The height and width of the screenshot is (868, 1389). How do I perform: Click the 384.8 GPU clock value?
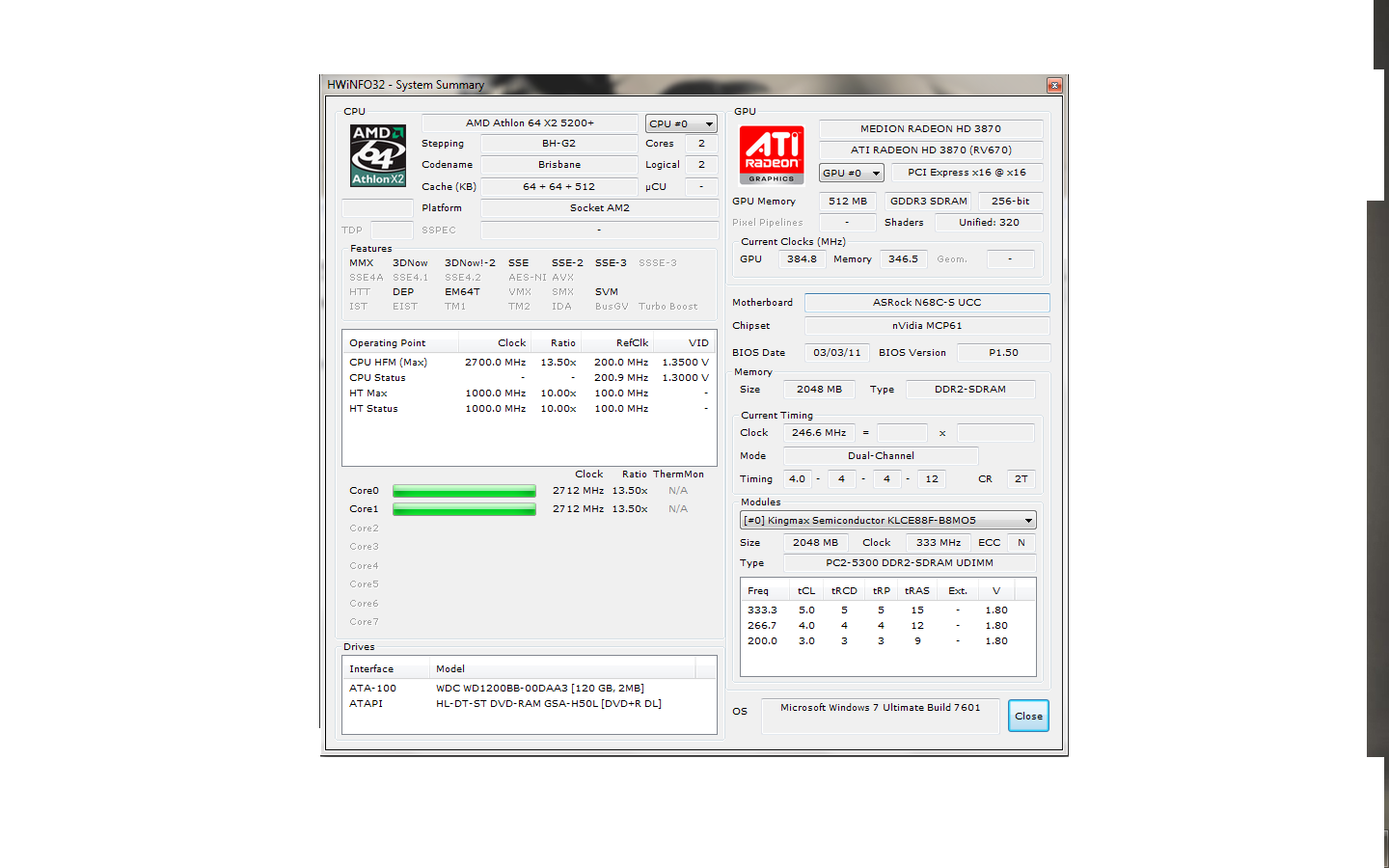pos(802,259)
